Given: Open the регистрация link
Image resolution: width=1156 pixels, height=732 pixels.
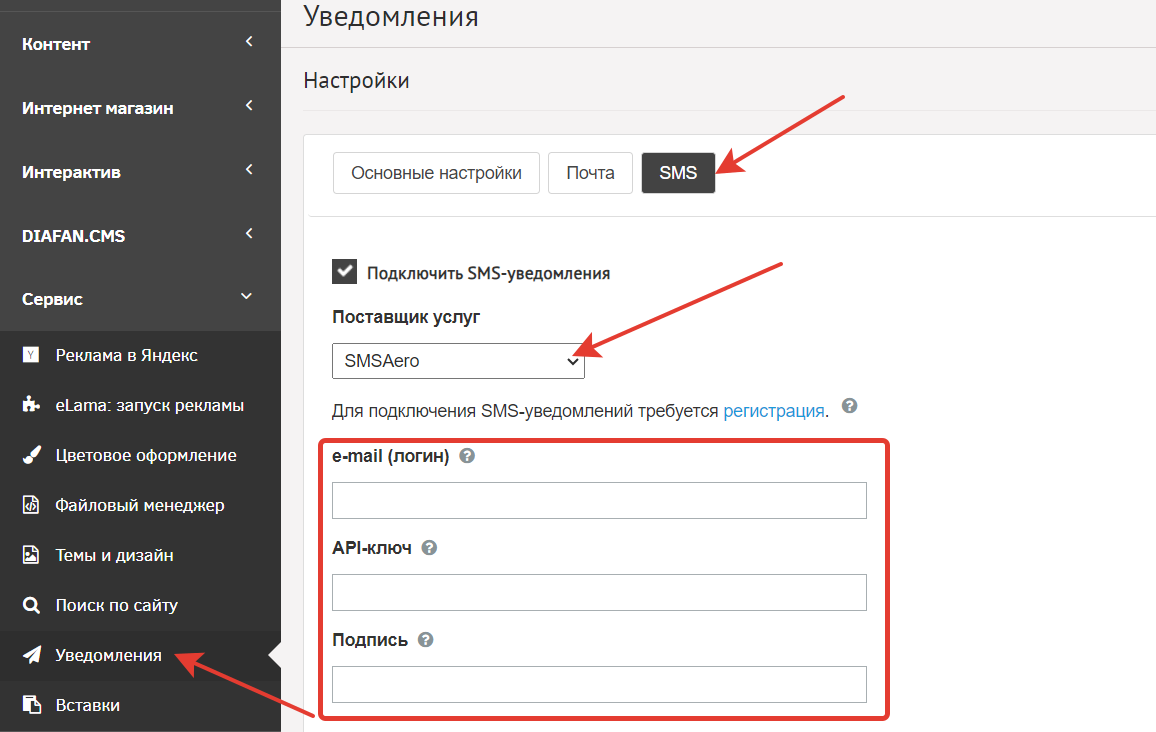Looking at the screenshot, I should coord(773,411).
